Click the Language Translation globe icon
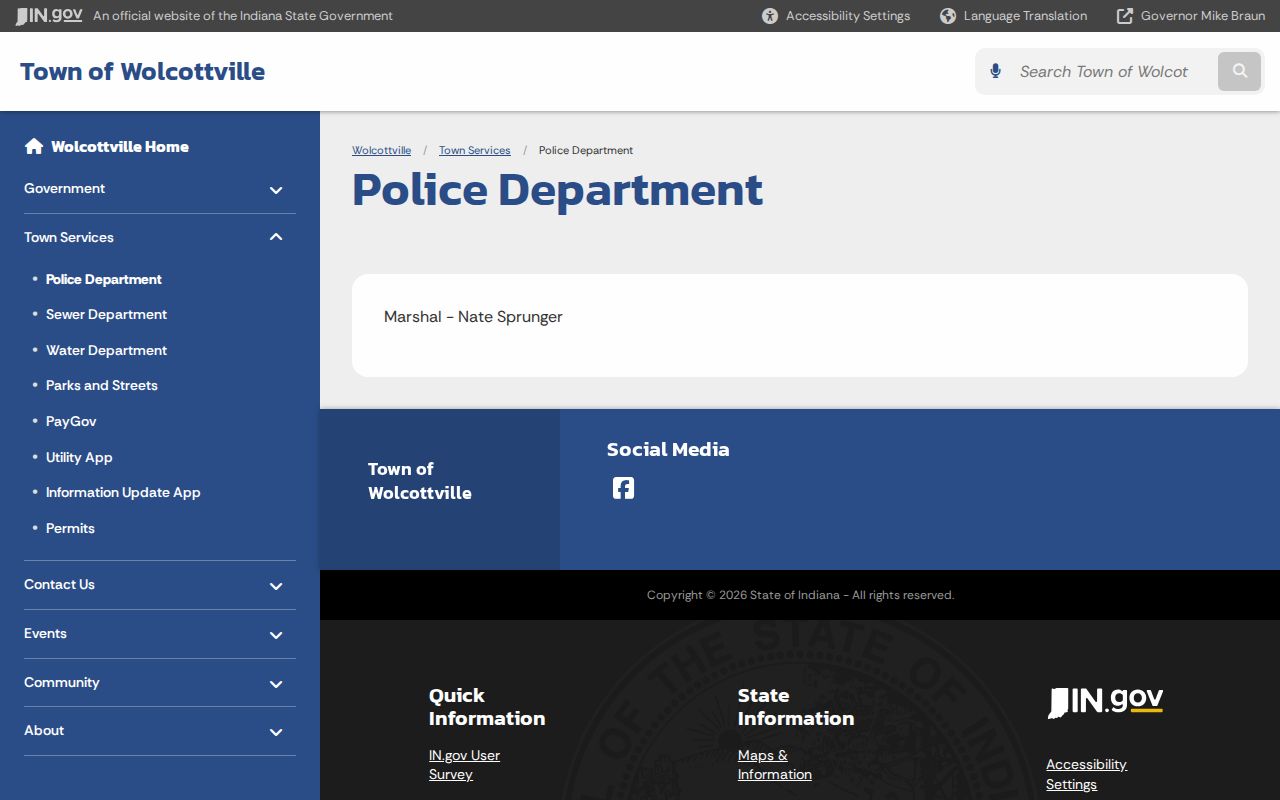This screenshot has width=1280, height=800. coord(948,16)
